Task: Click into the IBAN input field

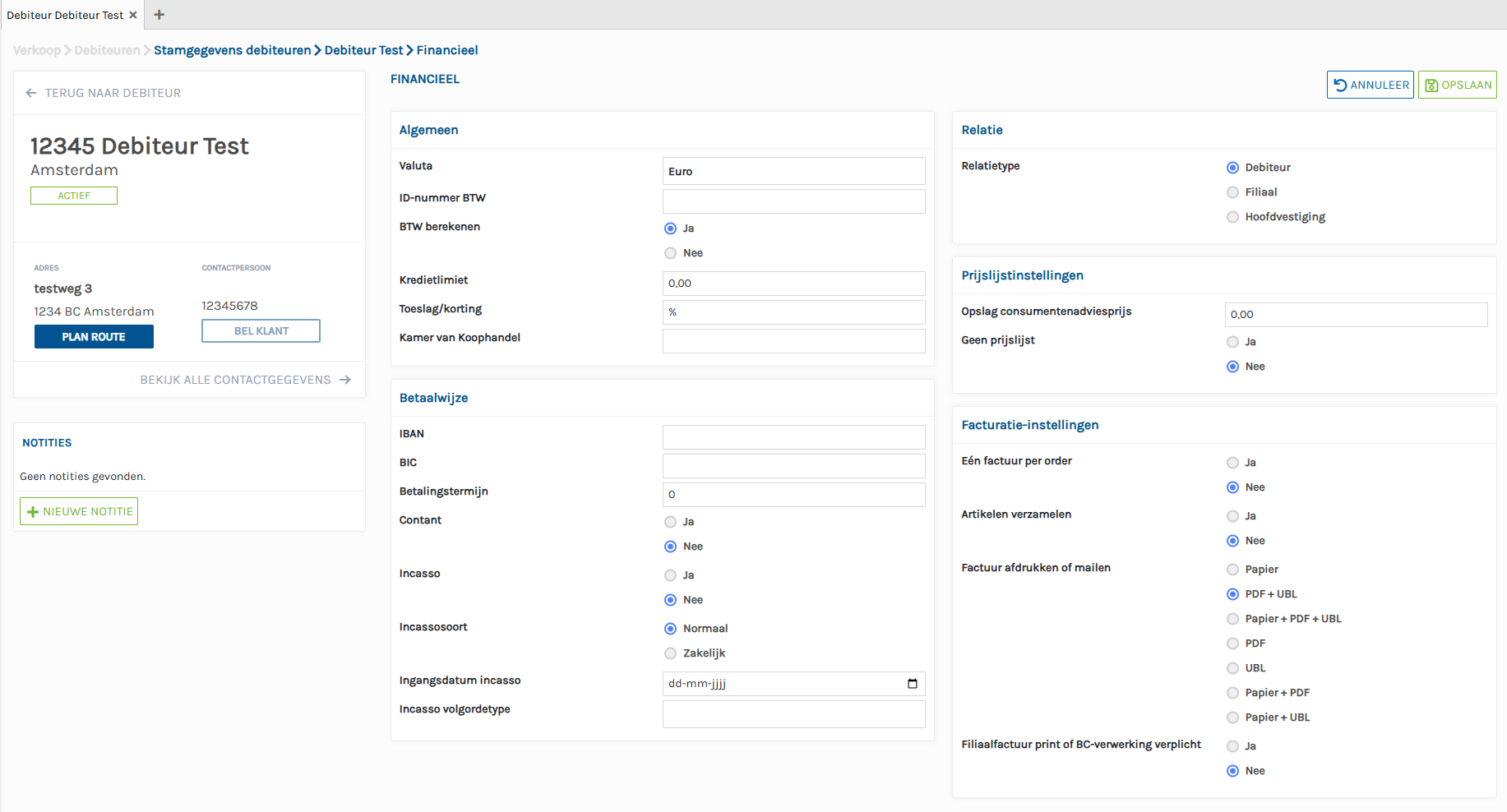Action: point(793,437)
